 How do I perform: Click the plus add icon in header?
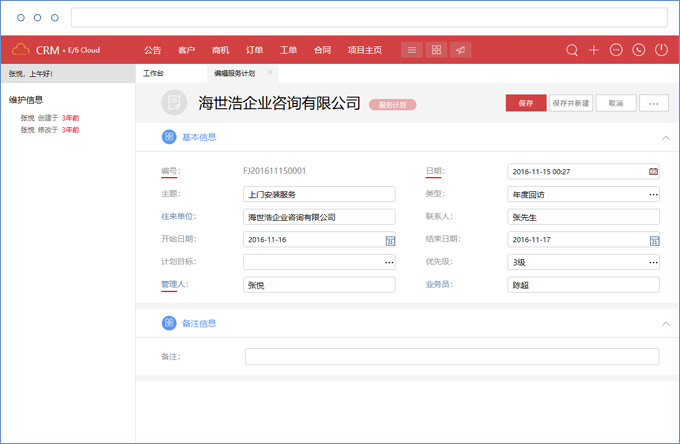tap(594, 50)
